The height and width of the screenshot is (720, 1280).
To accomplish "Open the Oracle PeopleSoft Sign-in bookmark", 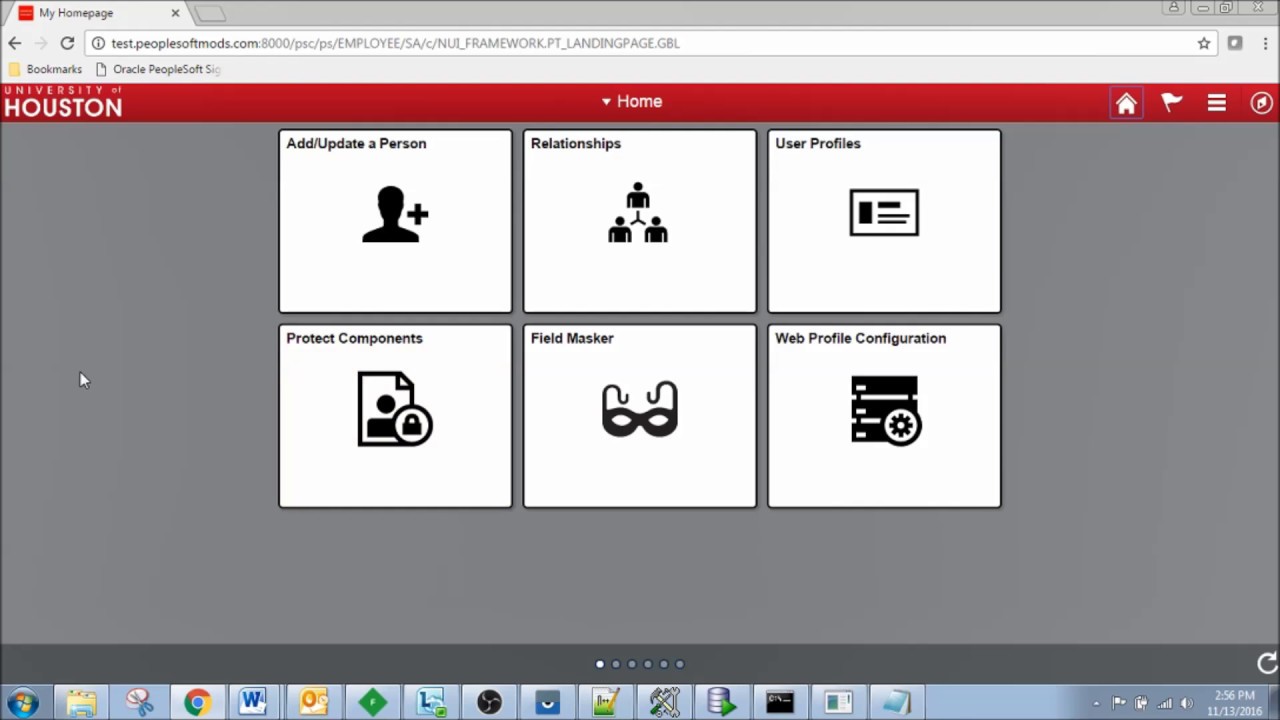I will coord(157,69).
